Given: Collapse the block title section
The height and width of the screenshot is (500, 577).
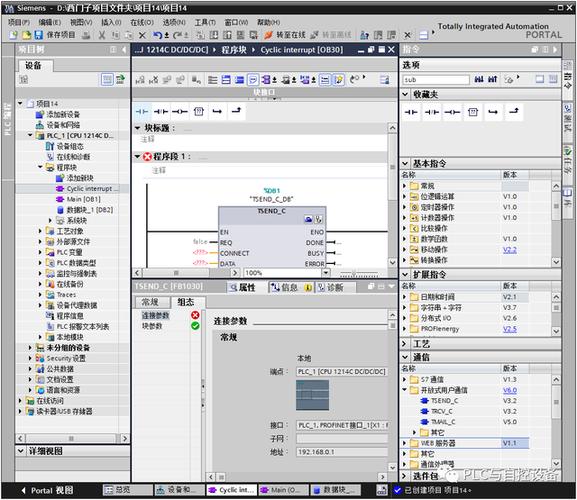Looking at the screenshot, I should (138, 128).
